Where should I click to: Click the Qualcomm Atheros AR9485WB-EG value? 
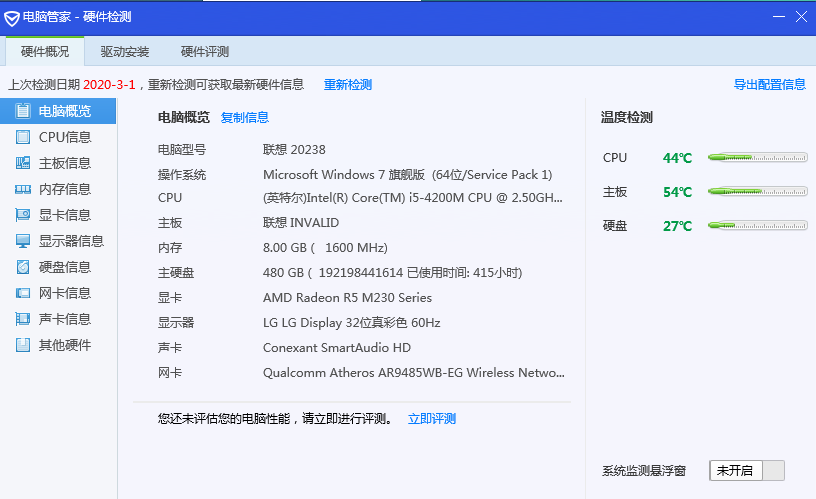tap(414, 373)
